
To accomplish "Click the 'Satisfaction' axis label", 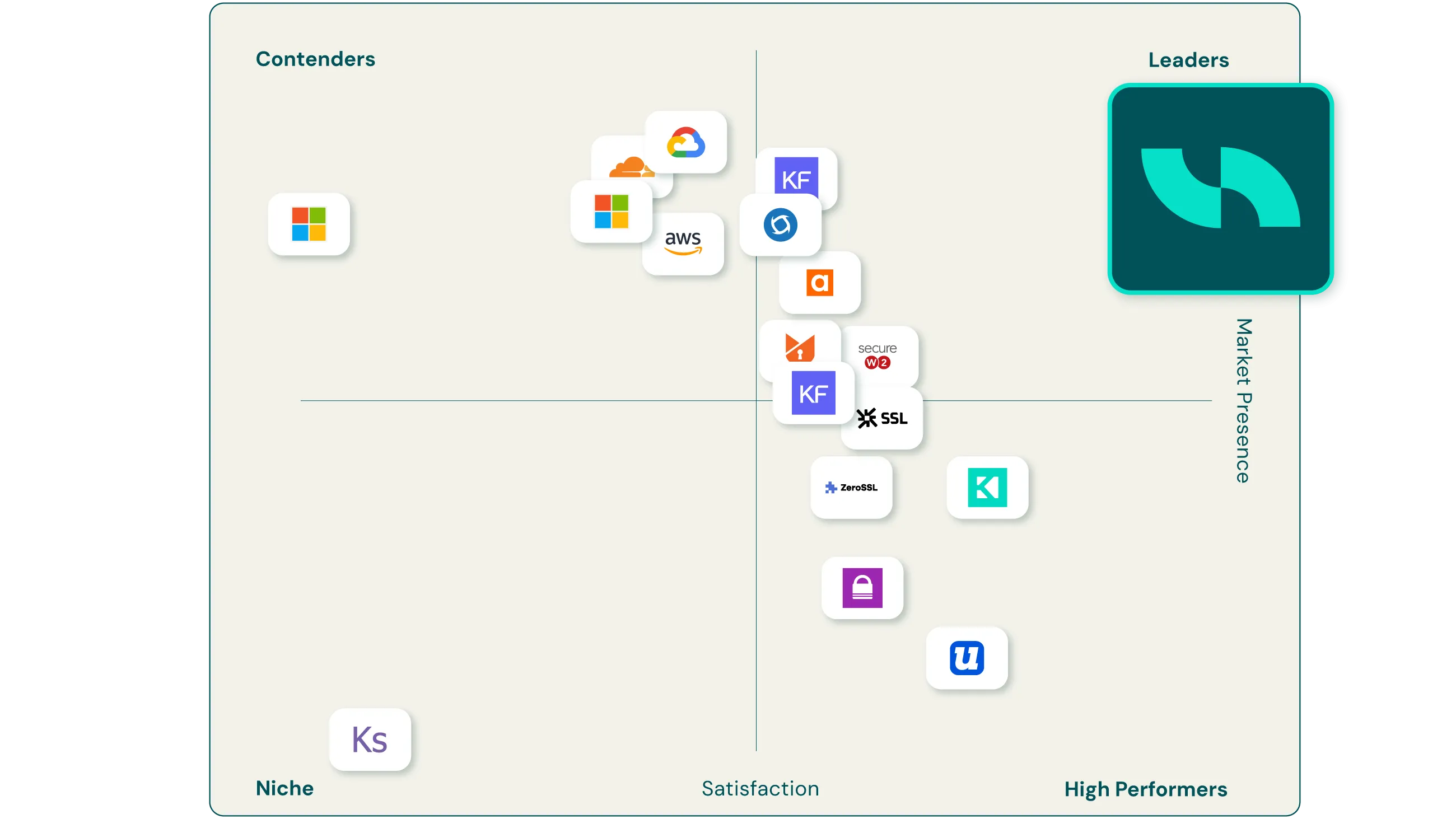I will [760, 789].
